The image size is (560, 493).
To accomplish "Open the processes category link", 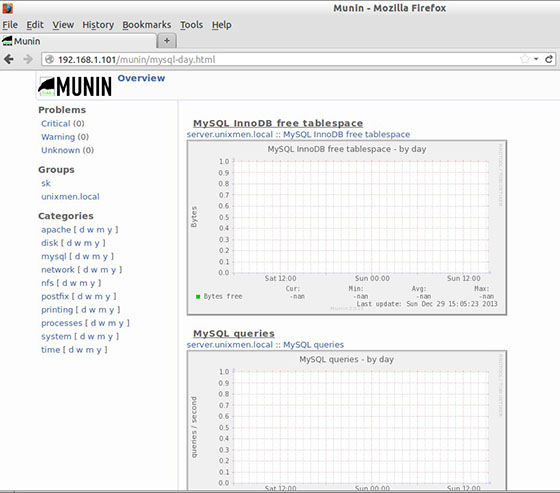I will (x=62, y=323).
